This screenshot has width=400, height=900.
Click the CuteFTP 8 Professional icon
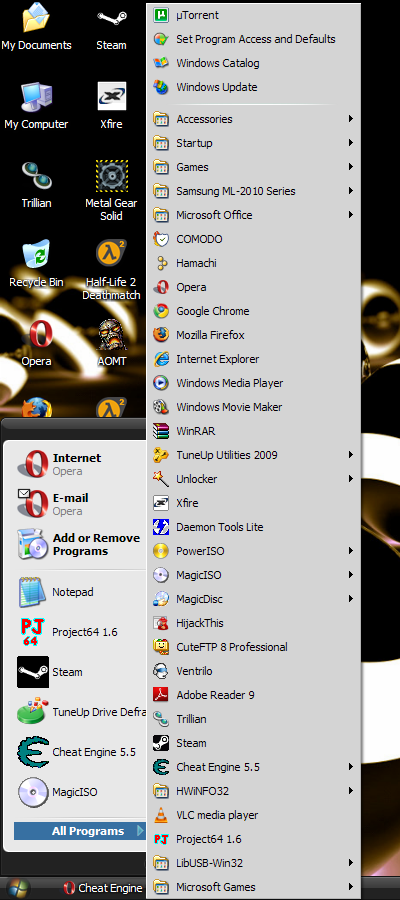(x=161, y=647)
